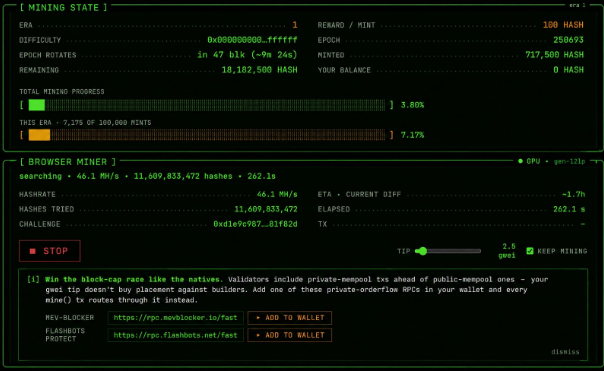
Task: Click hashes tried 11,609,833,472 value
Action: click(266, 209)
